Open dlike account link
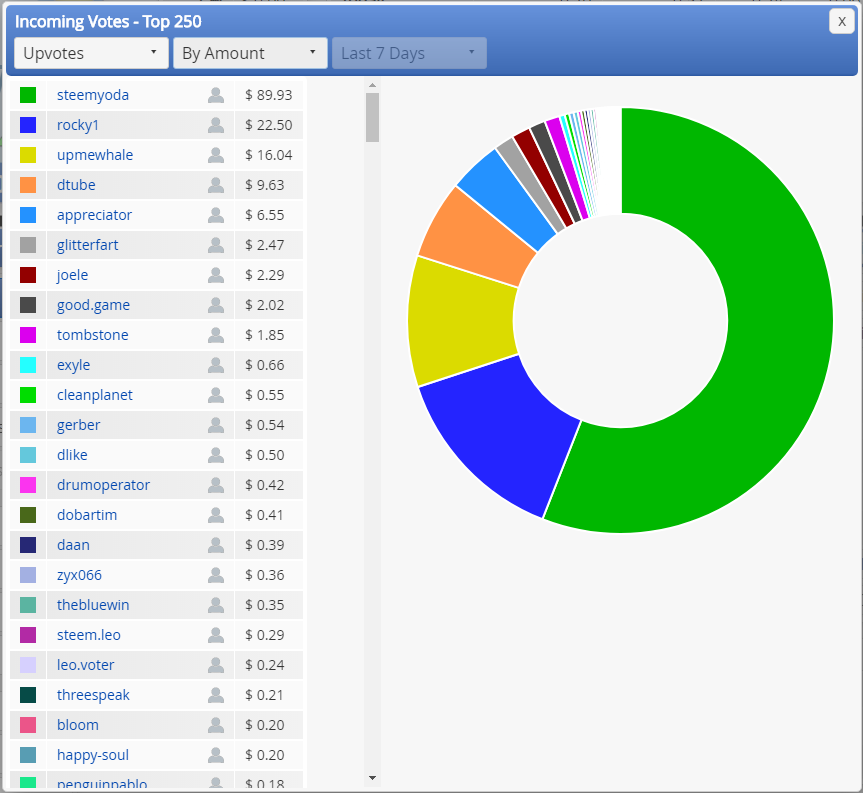 (x=72, y=455)
